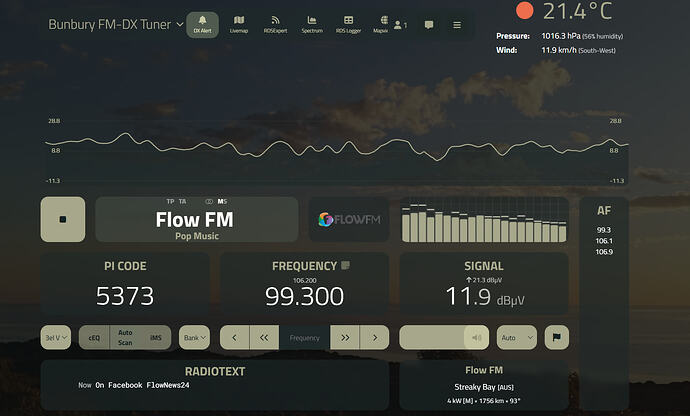
Task: Expand the Bunbury FM-DX Tuner dropdown
Action: coord(180,24)
